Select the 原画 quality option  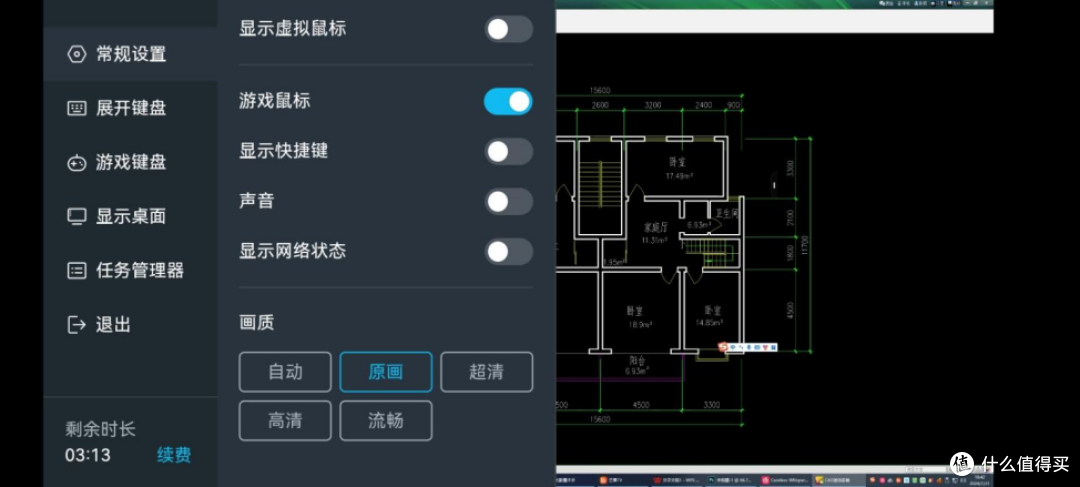[386, 372]
